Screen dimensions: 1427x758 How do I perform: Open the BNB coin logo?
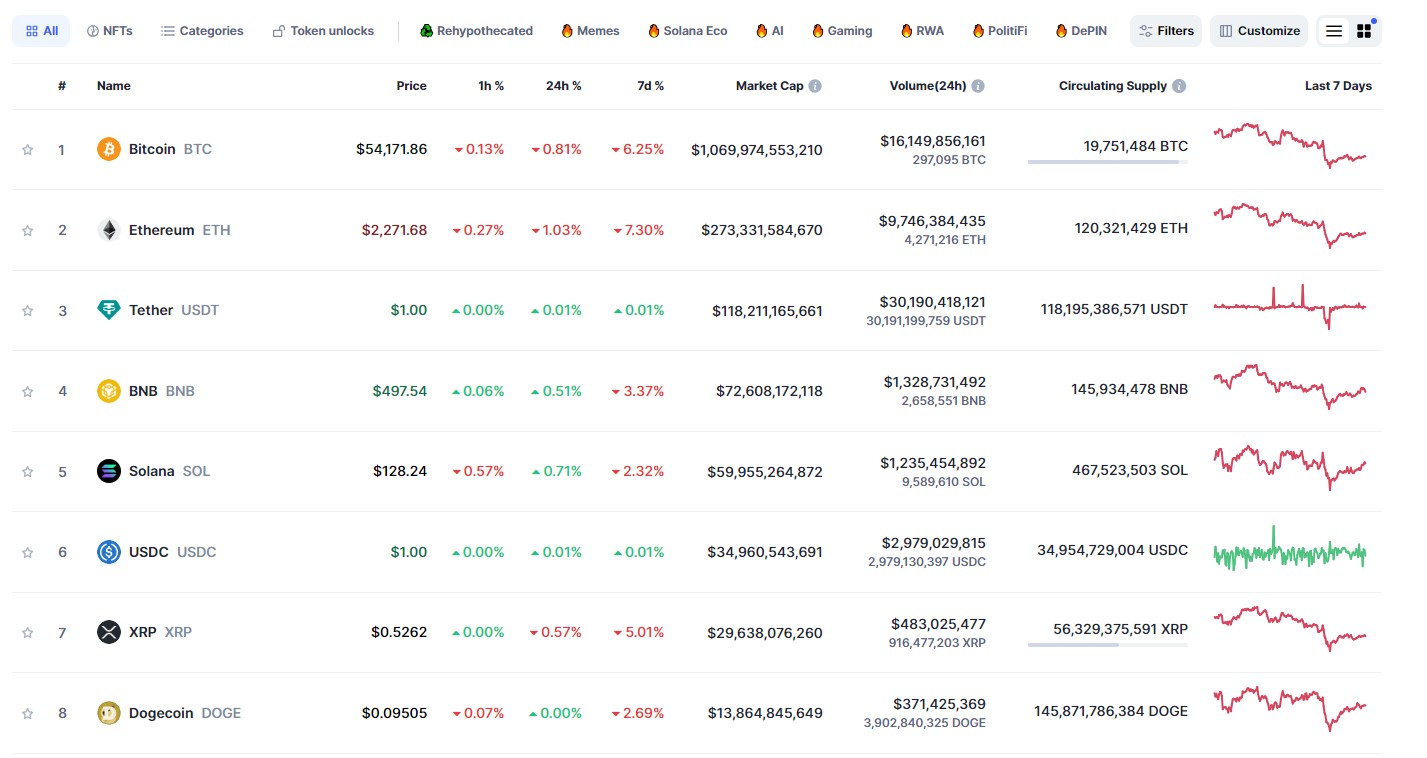109,391
